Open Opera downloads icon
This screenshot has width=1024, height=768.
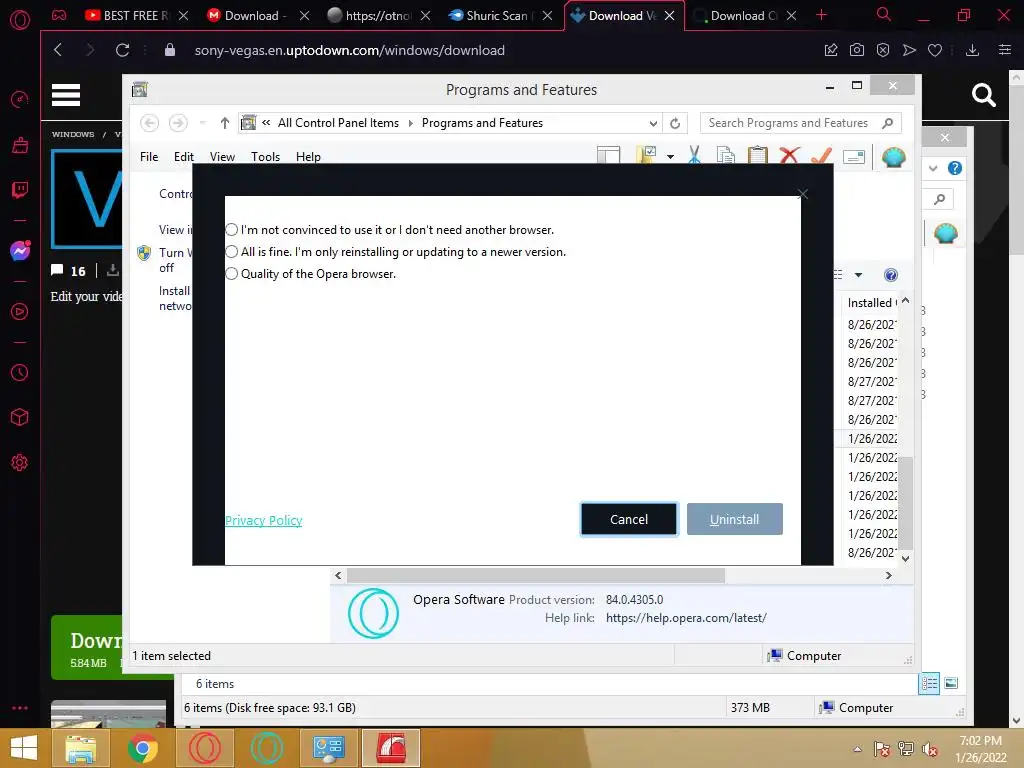pyautogui.click(x=972, y=50)
